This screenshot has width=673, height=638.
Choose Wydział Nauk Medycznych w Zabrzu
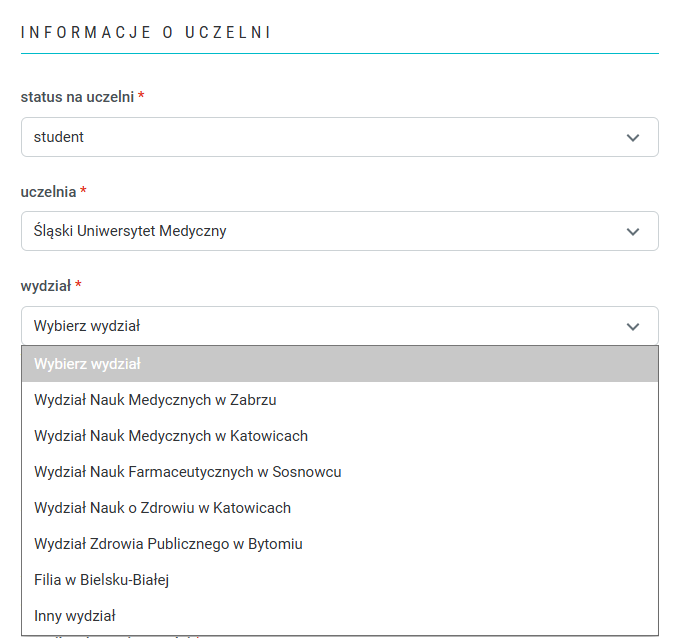click(155, 400)
